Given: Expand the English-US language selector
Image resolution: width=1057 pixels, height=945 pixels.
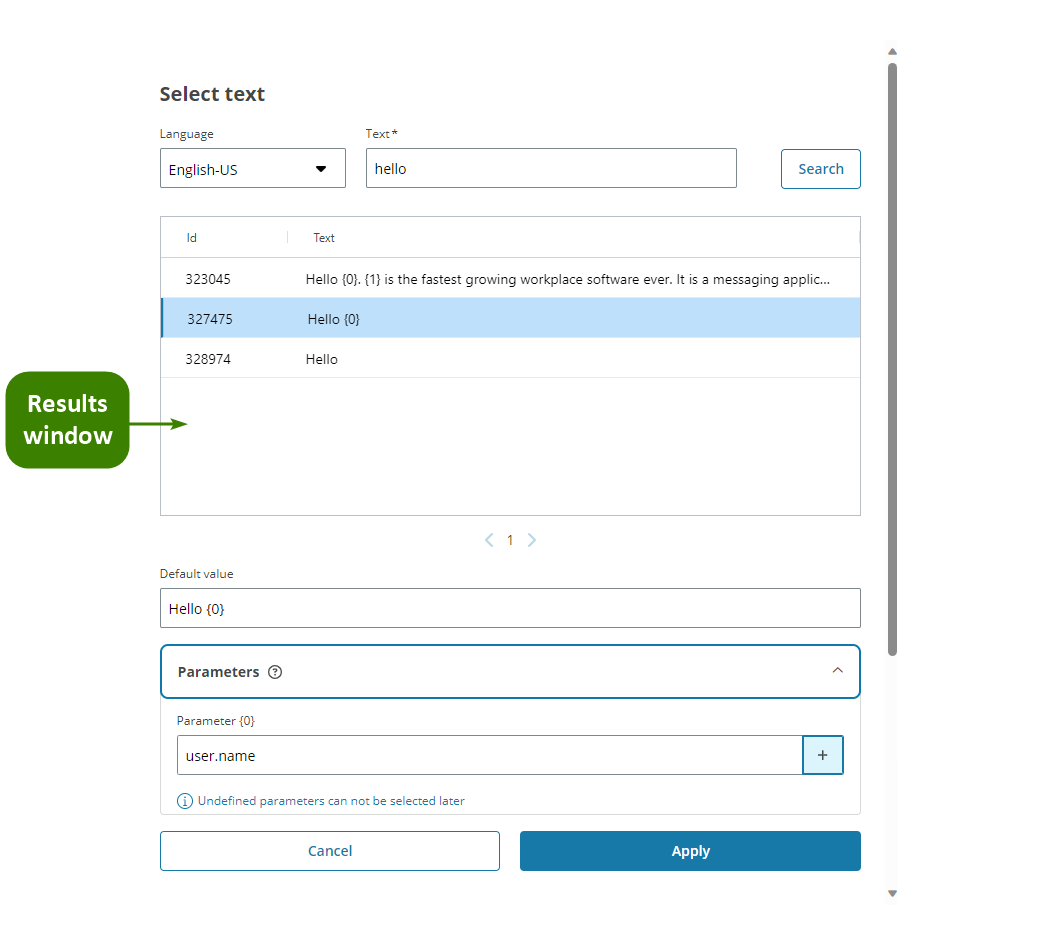Looking at the screenshot, I should coord(322,168).
